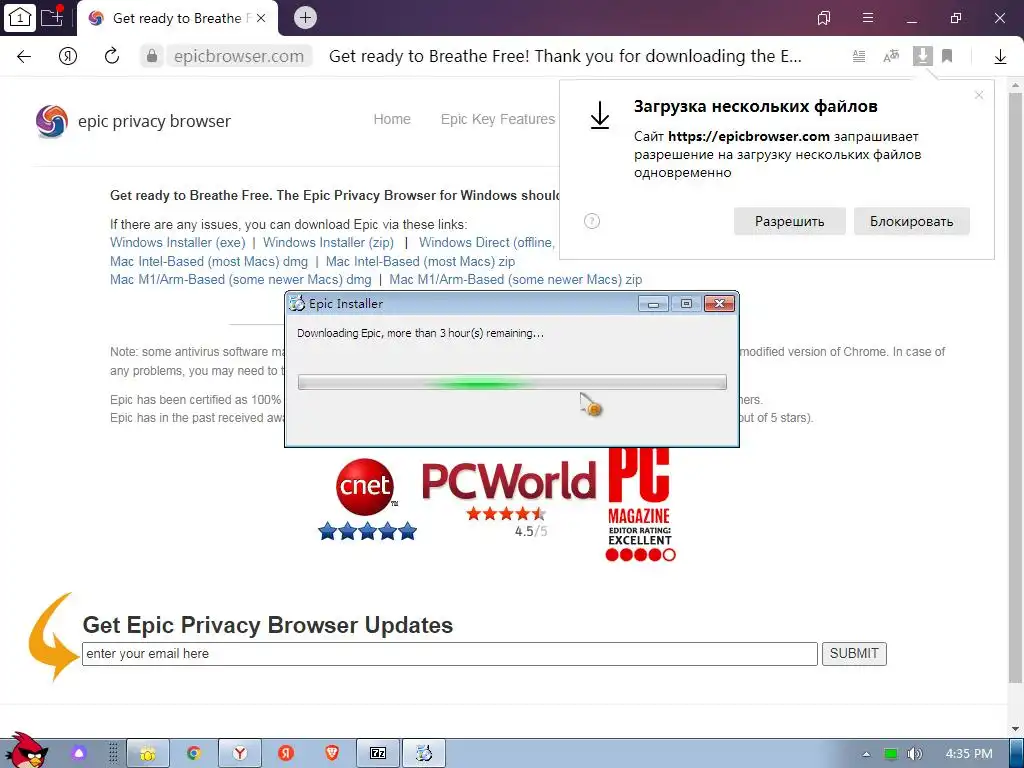Image resolution: width=1024 pixels, height=768 pixels.
Task: Show hidden tray icons arrow
Action: click(866, 754)
